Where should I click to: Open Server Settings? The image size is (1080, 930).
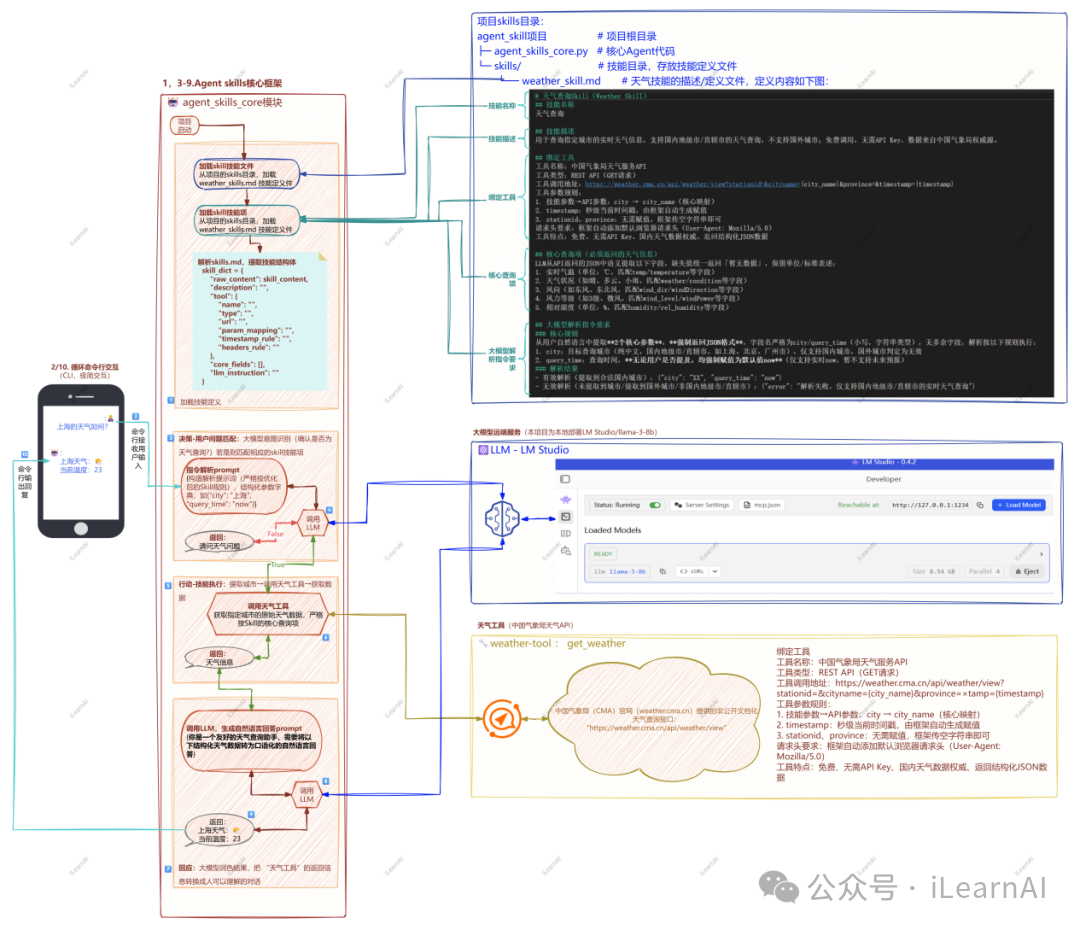click(701, 505)
